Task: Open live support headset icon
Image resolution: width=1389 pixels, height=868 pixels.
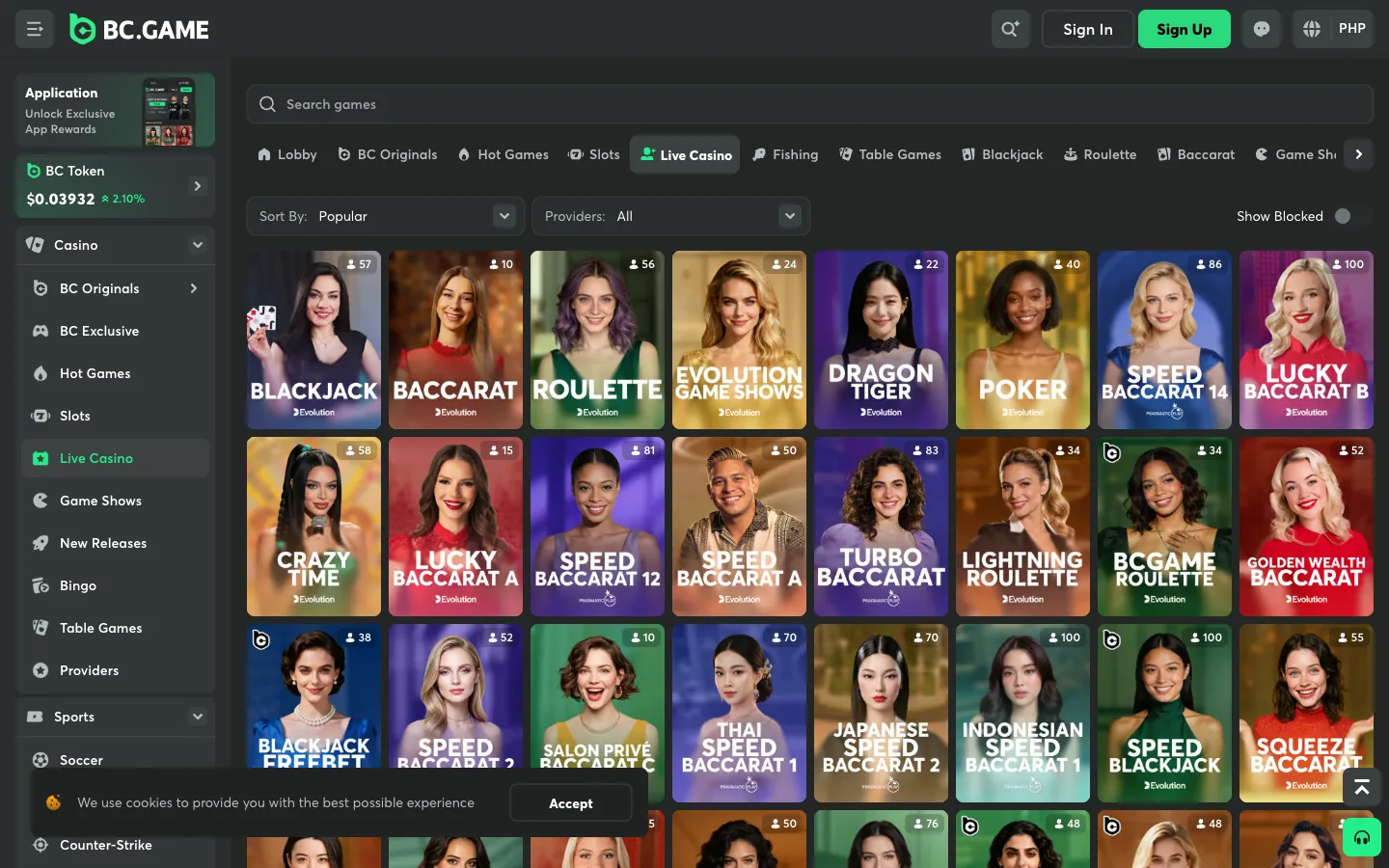Action: point(1362,837)
